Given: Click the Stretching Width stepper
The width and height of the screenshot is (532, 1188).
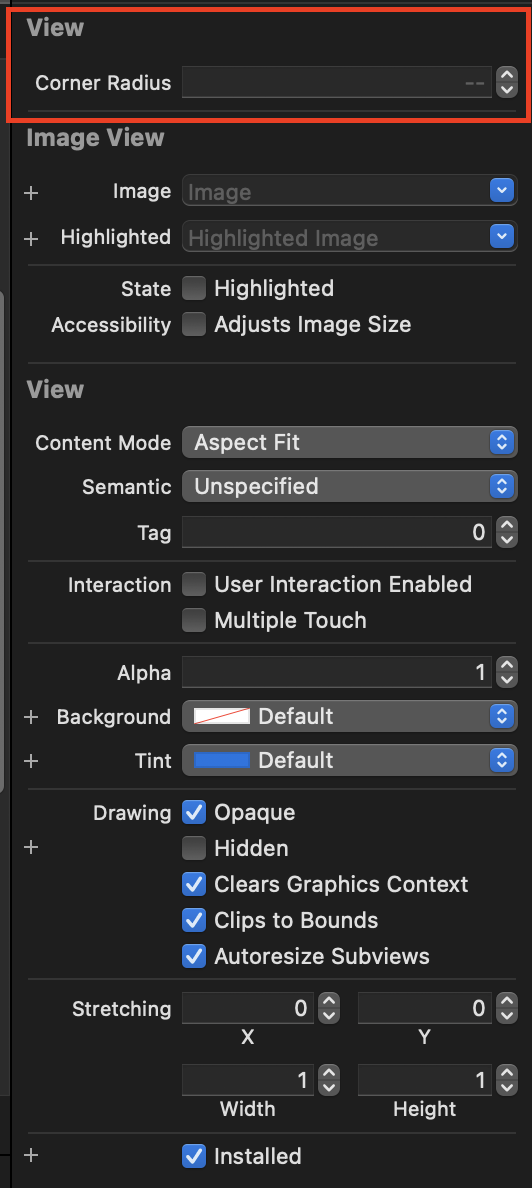Looking at the screenshot, I should click(330, 1080).
